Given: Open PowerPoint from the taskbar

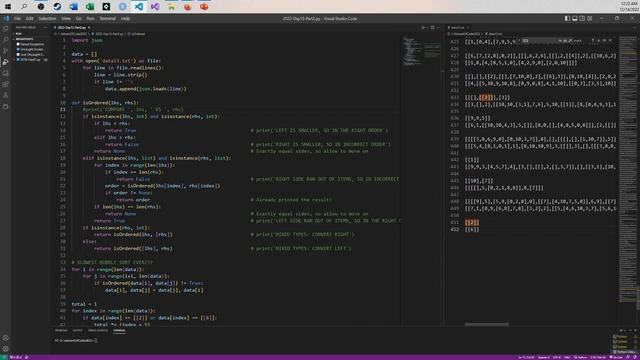Looking at the screenshot, I should tap(204, 7).
